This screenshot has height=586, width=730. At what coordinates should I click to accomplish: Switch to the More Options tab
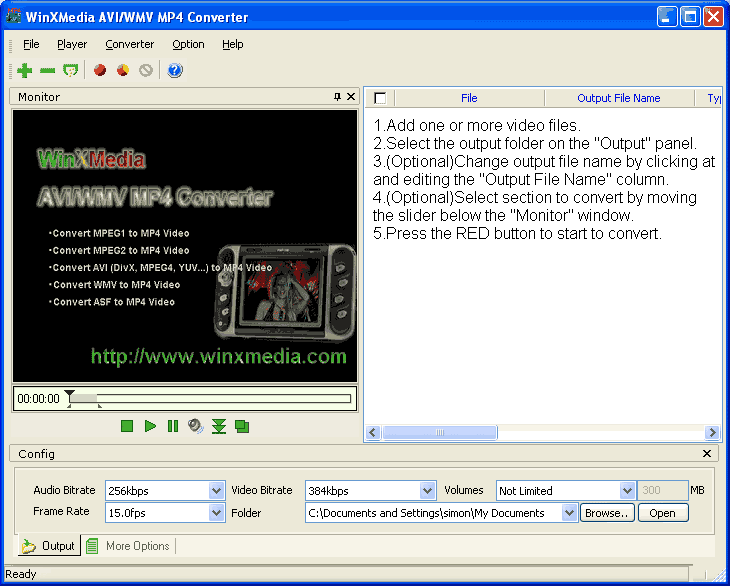(x=128, y=546)
